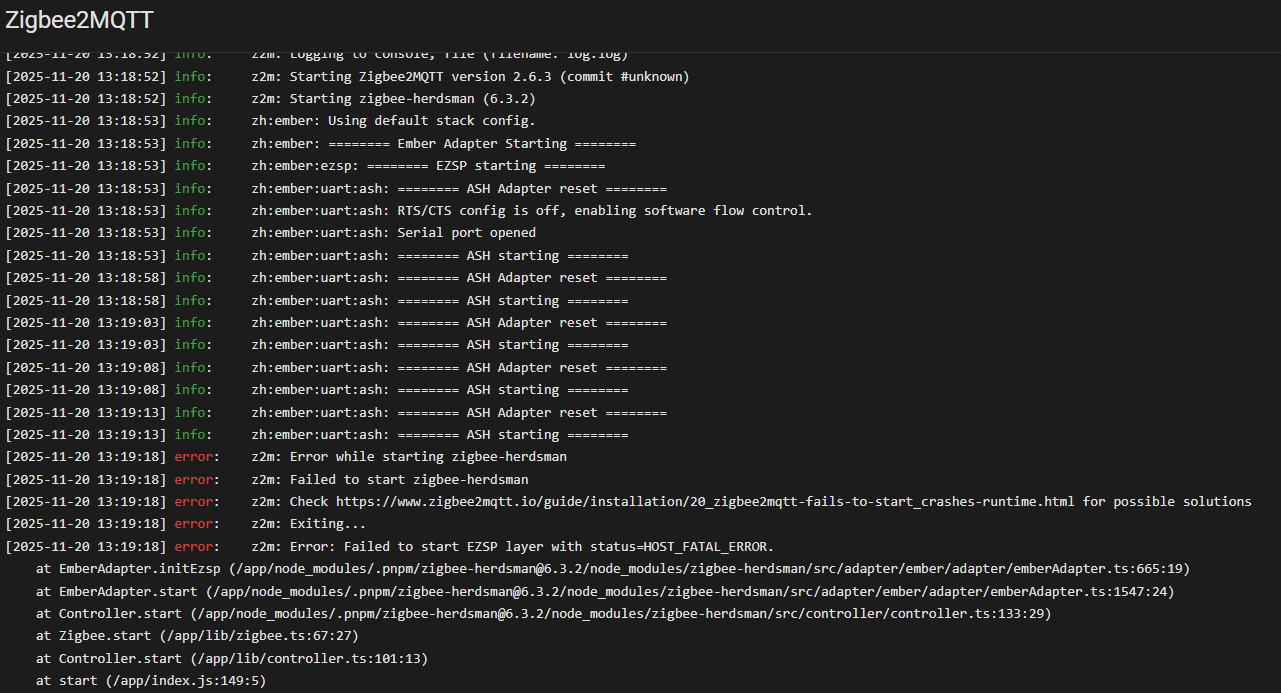The width and height of the screenshot is (1281, 693).
Task: Click the emberAdapter.ts:1547:24 stack trace line
Action: click(605, 592)
